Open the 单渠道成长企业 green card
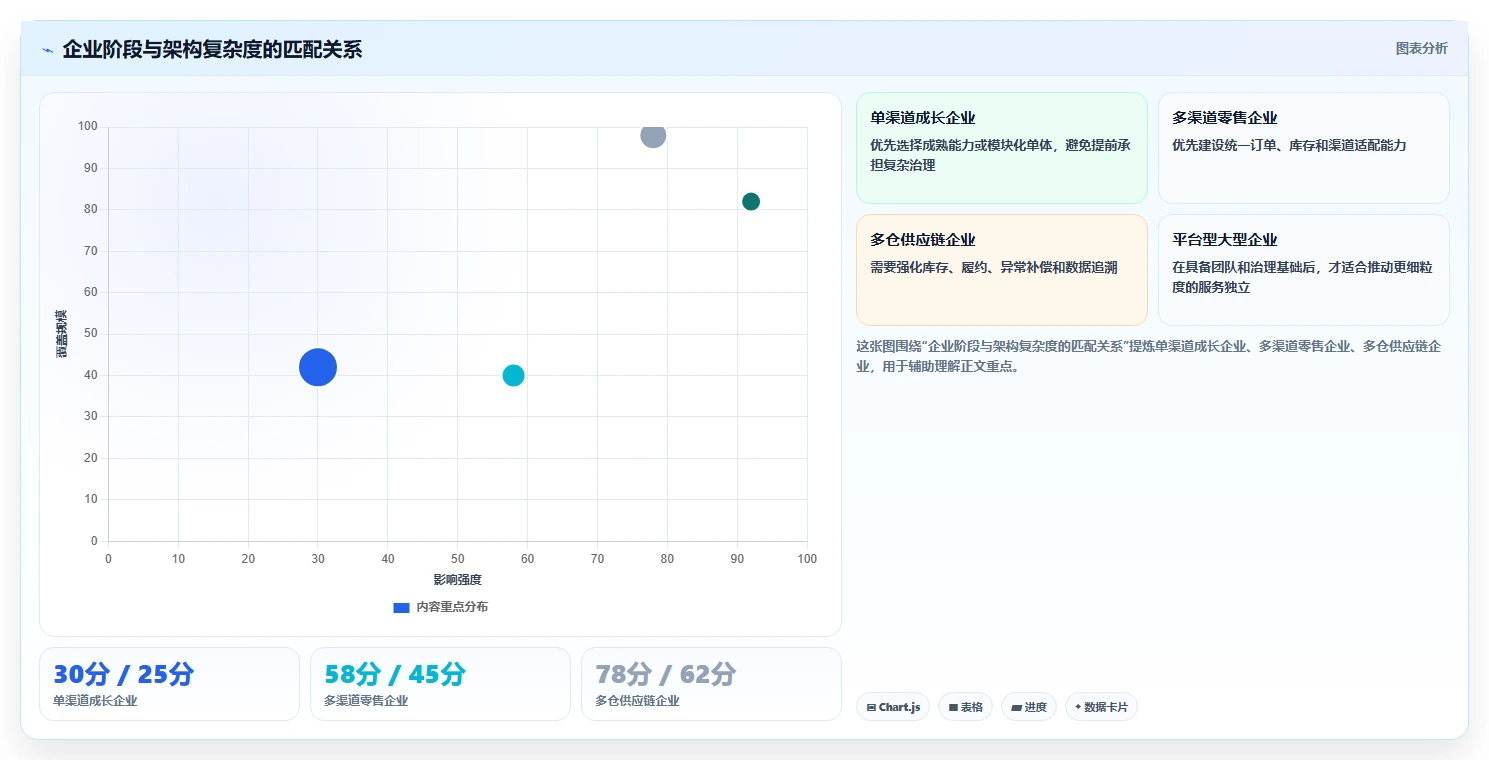Image resolution: width=1489 pixels, height=760 pixels. 1001,148
